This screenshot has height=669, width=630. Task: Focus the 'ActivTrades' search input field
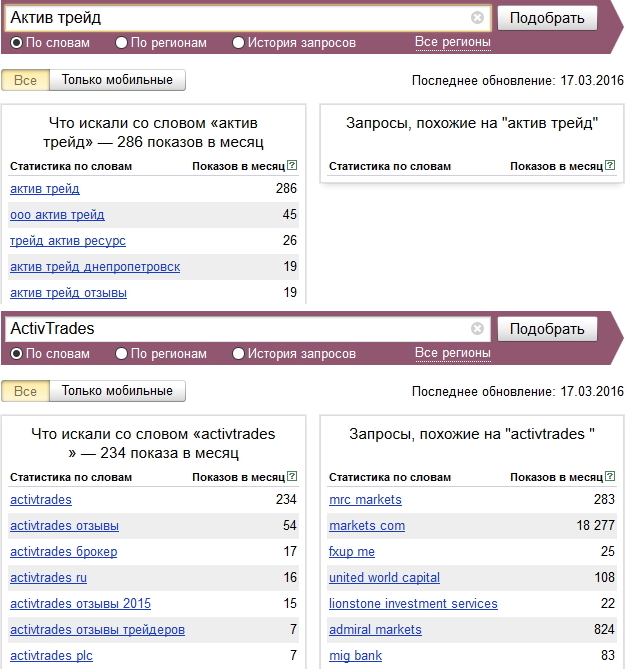239,329
